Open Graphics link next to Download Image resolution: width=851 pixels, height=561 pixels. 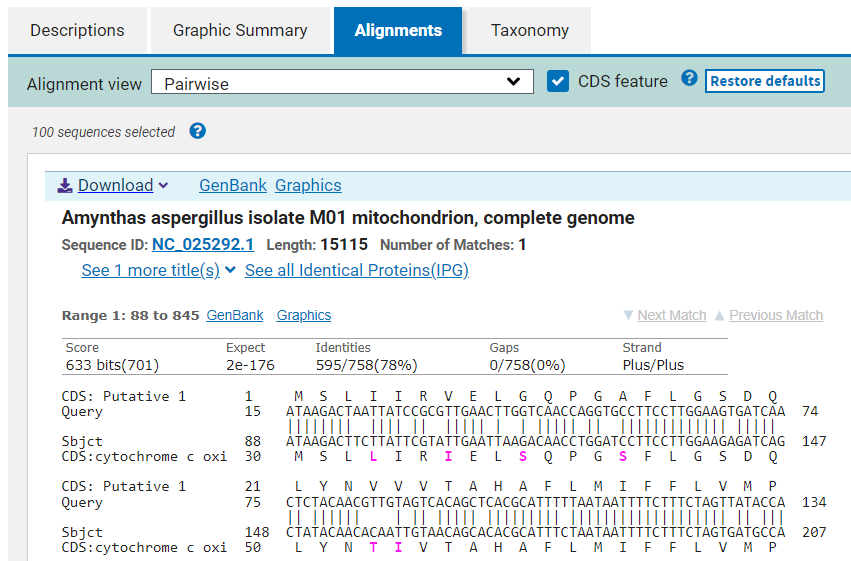pyautogui.click(x=308, y=185)
